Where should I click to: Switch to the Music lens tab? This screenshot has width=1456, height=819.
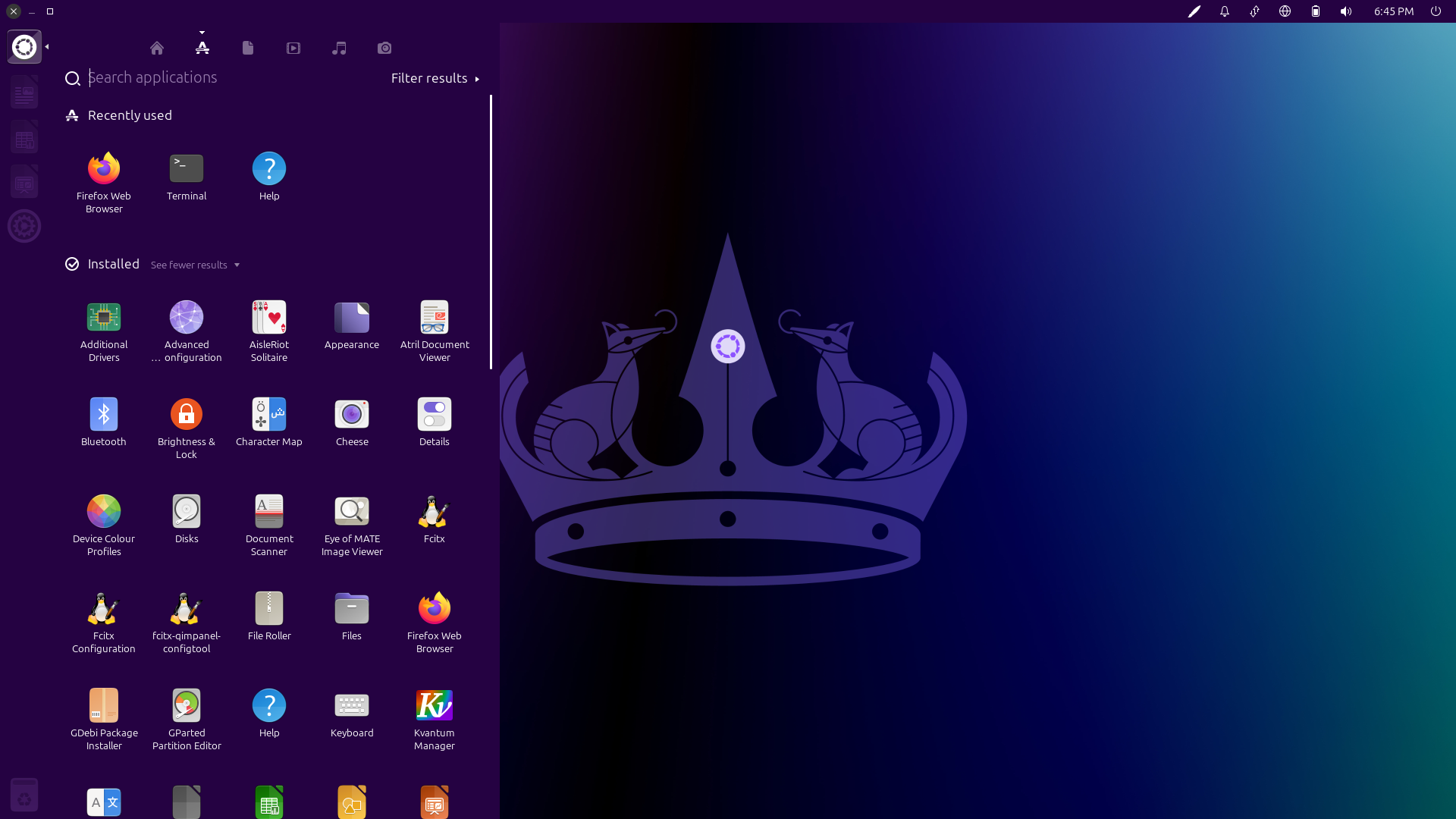(x=339, y=48)
